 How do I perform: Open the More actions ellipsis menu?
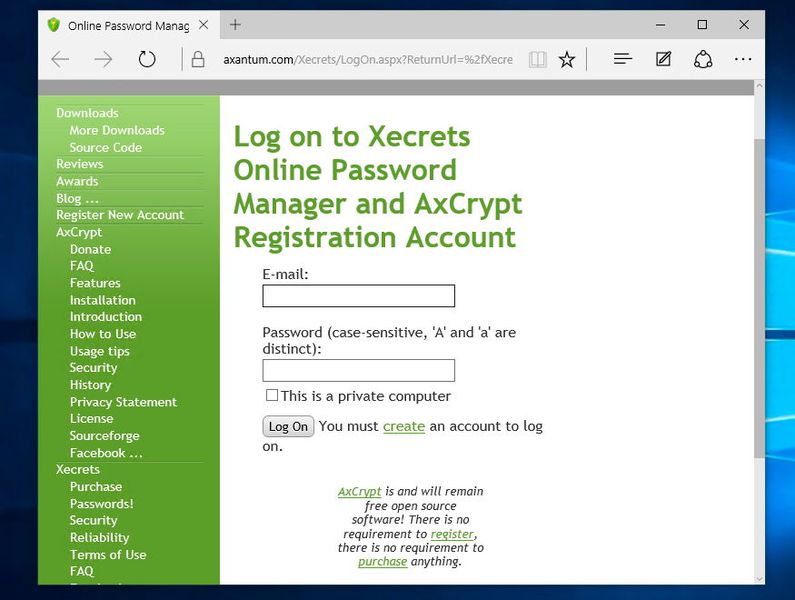(x=743, y=59)
